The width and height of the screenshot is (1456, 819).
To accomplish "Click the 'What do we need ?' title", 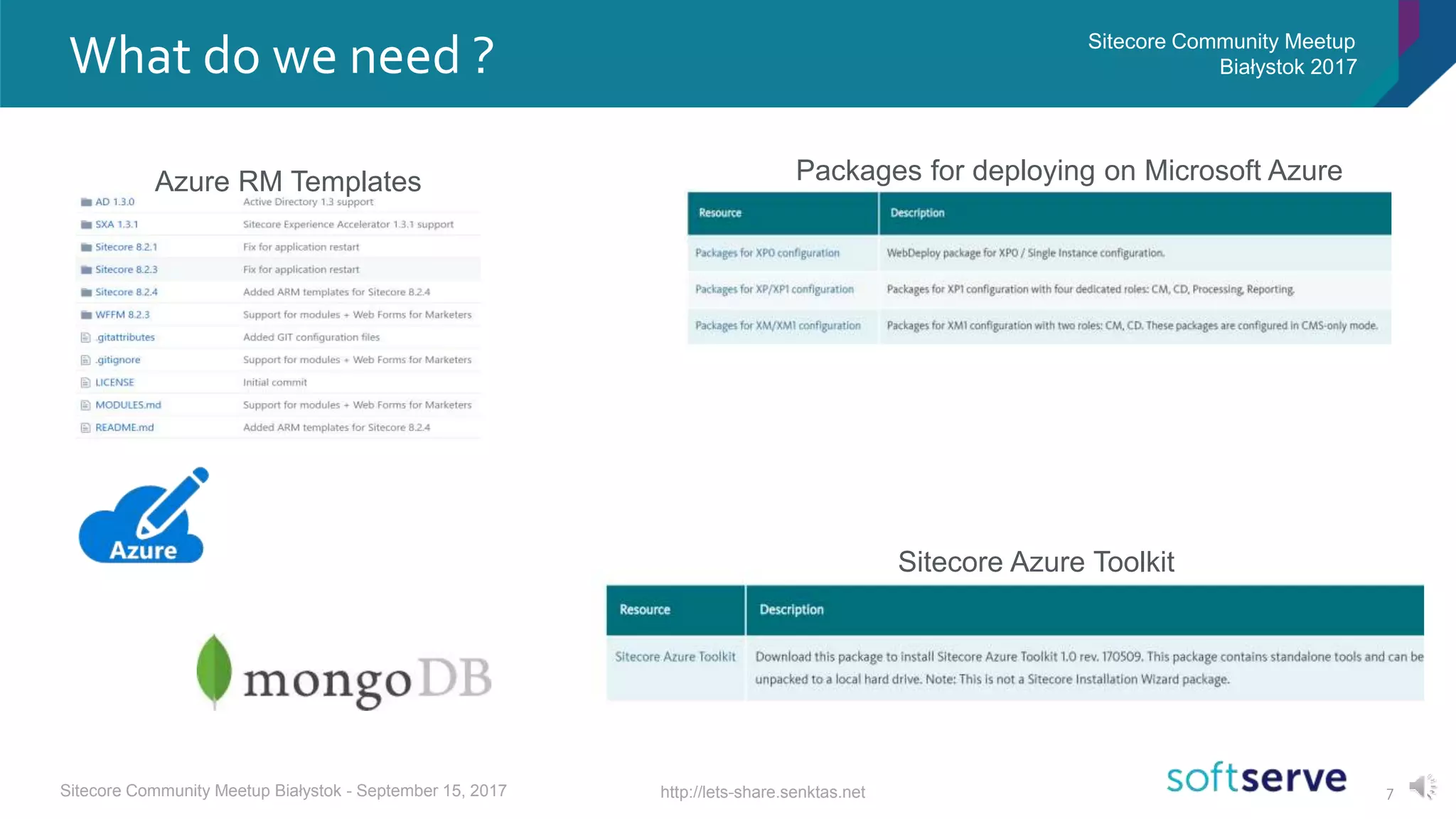I will 282,55.
